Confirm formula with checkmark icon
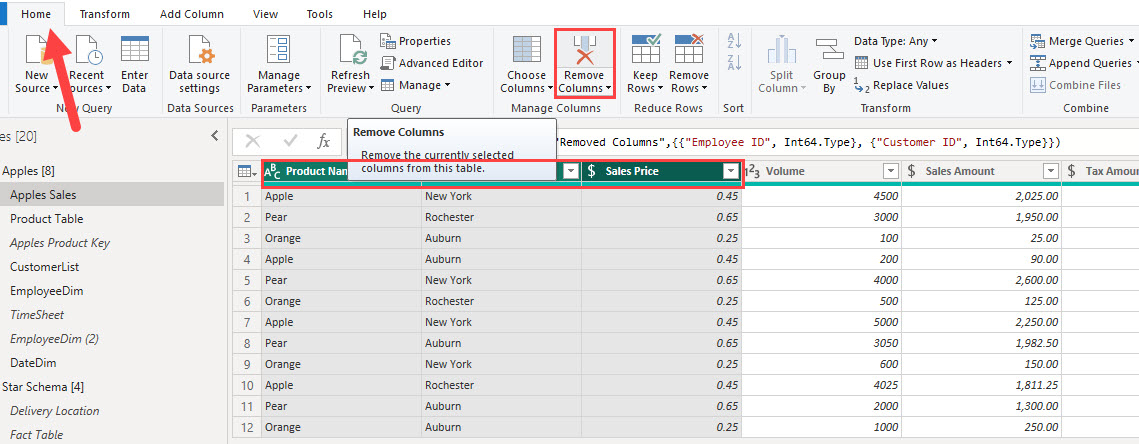Screen dimensions: 1139x444 pos(291,141)
